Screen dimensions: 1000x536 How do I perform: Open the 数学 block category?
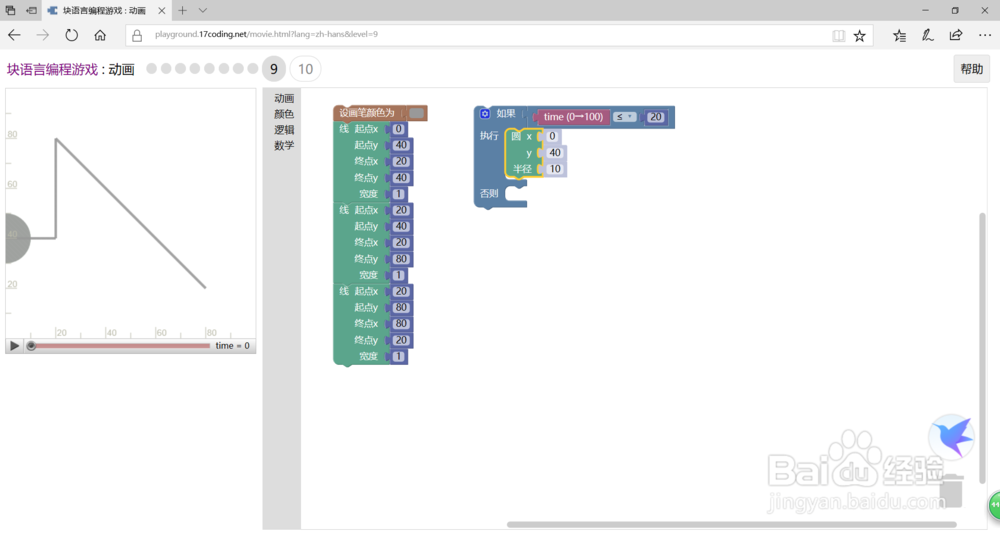pyautogui.click(x=284, y=145)
